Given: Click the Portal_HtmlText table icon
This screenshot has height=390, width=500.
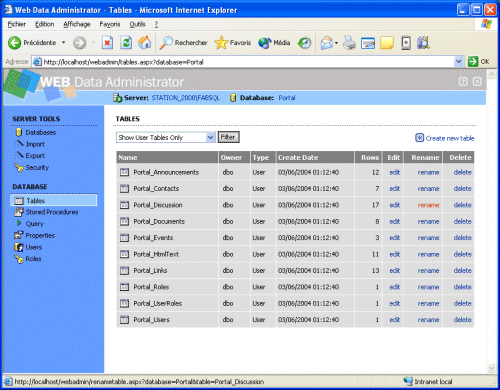Looking at the screenshot, I should [x=124, y=254].
